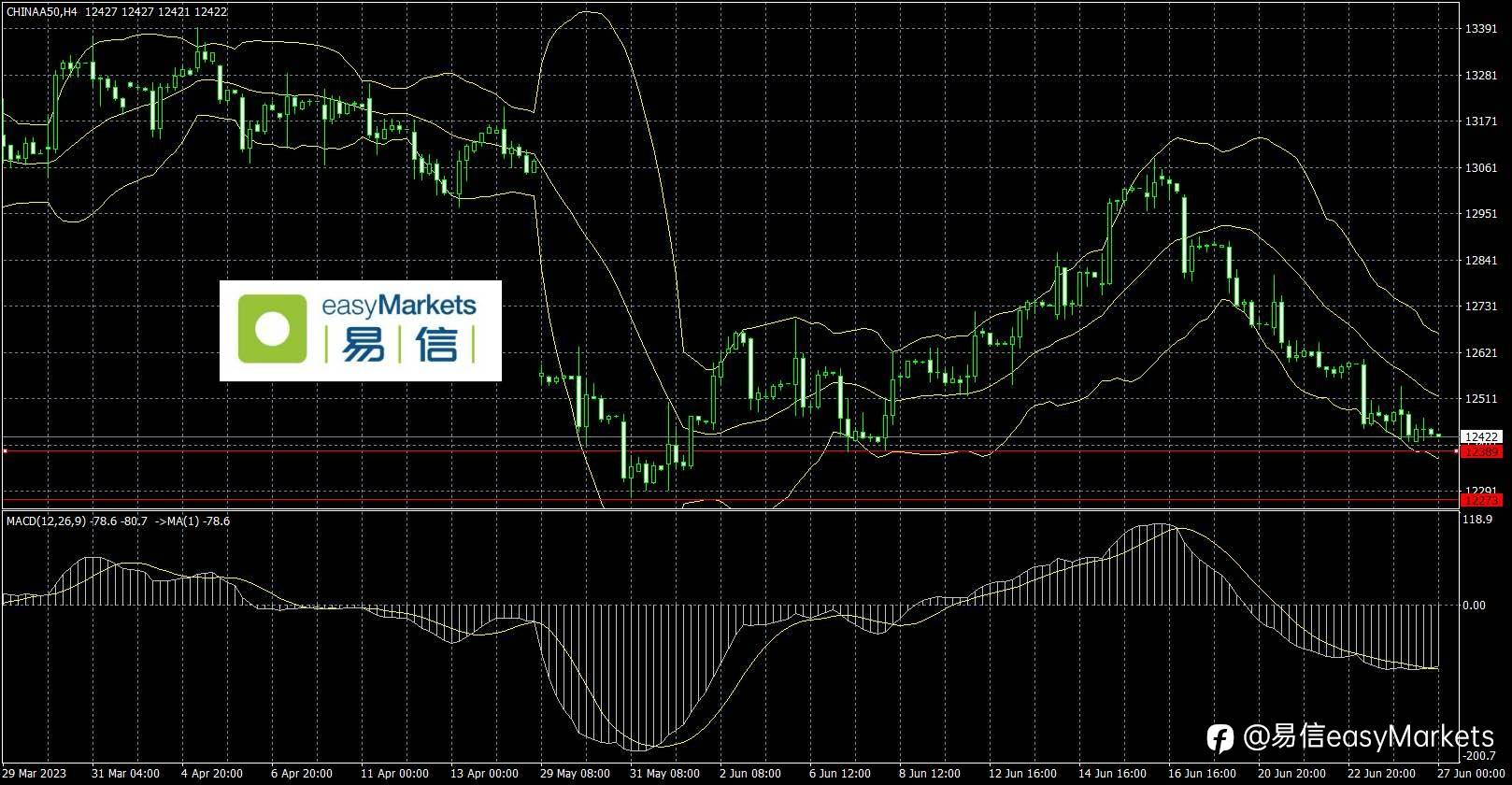
Task: Click the CHINAA50,H4 chart symbol label
Action: tap(41, 11)
